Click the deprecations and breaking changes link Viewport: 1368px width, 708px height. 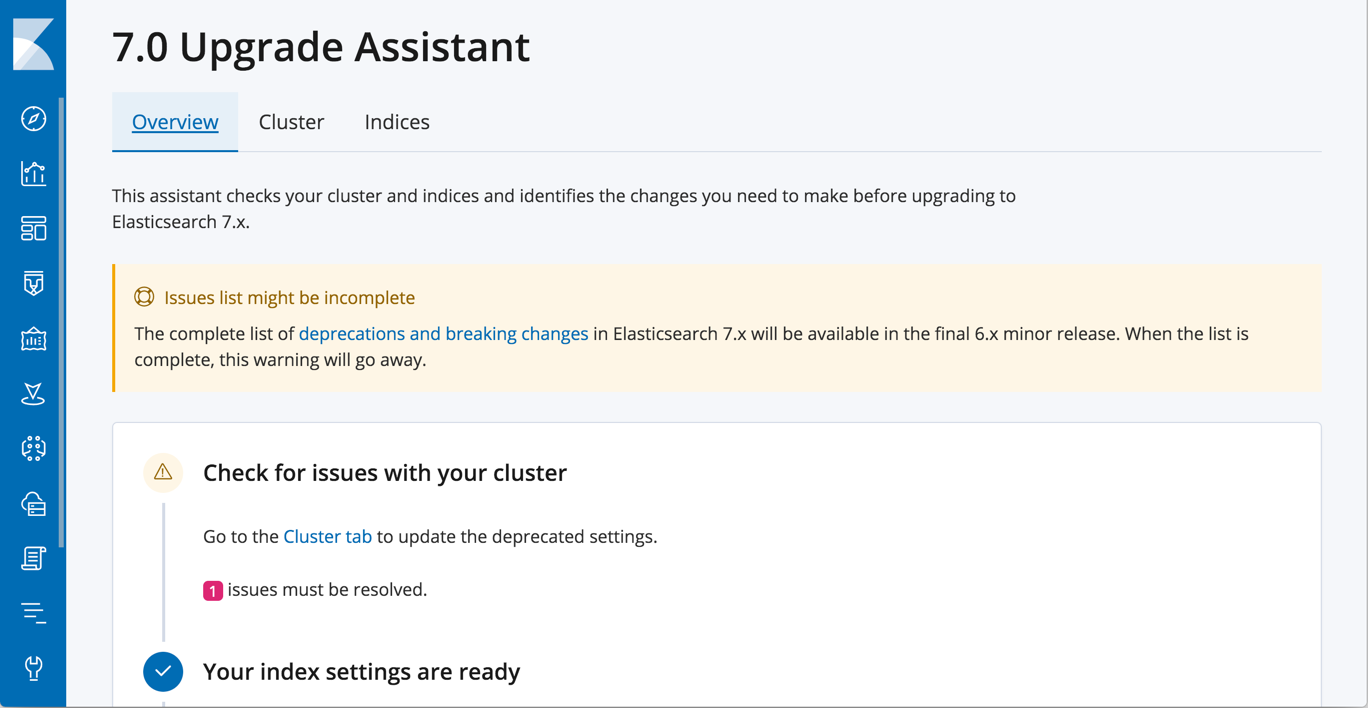coord(443,333)
